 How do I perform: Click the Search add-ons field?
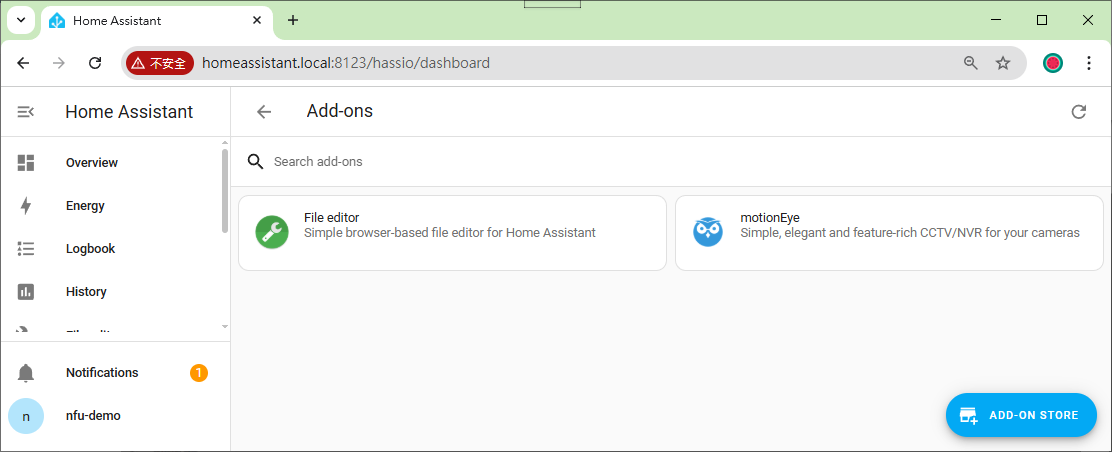(x=671, y=162)
